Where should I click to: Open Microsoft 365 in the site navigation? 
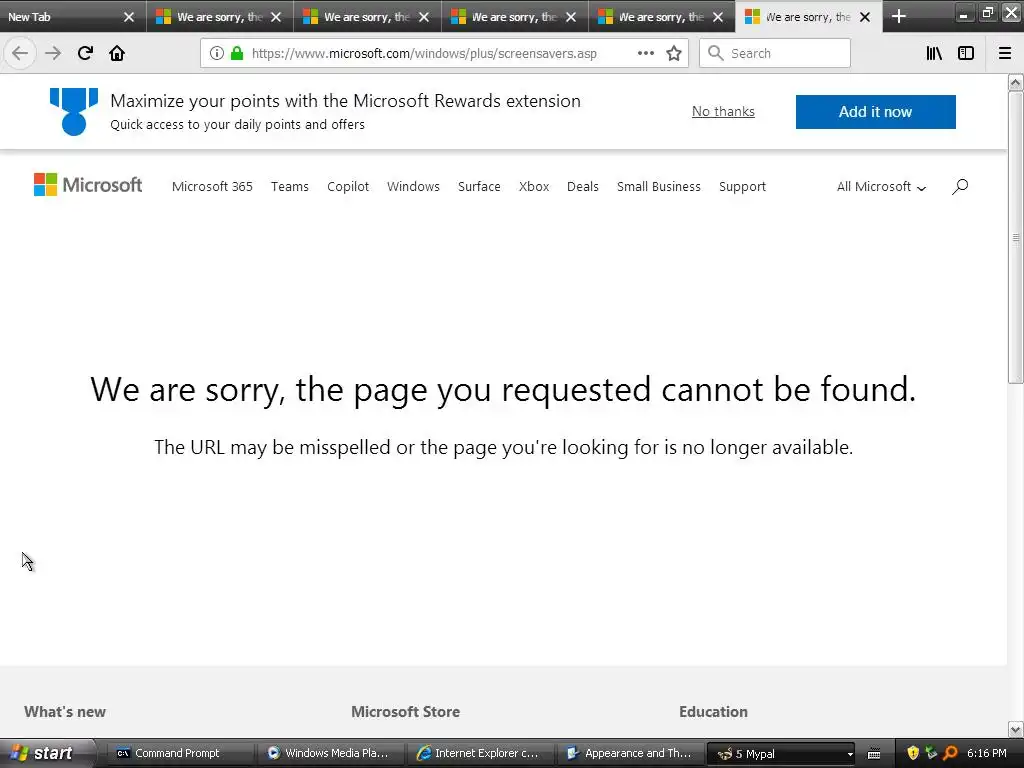(212, 187)
